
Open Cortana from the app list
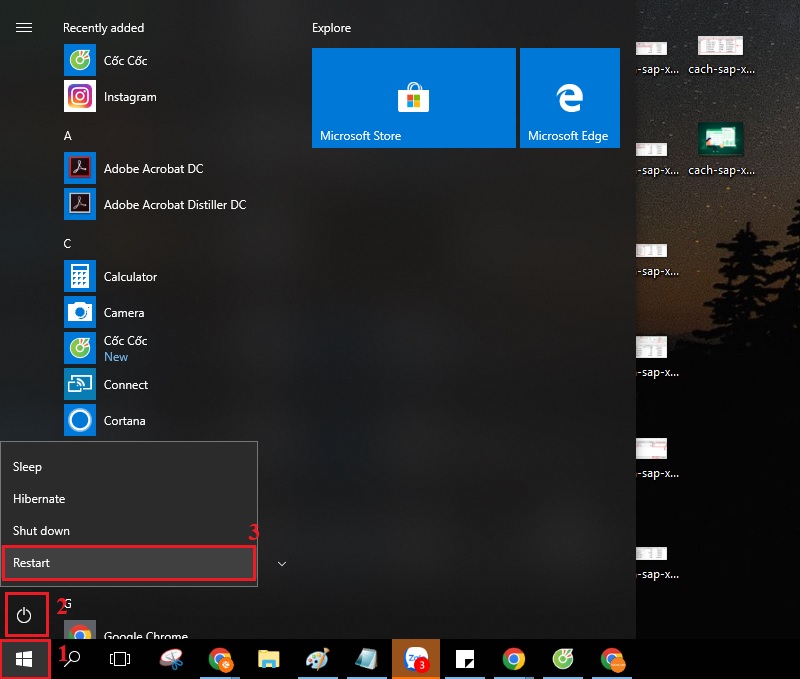coord(124,421)
